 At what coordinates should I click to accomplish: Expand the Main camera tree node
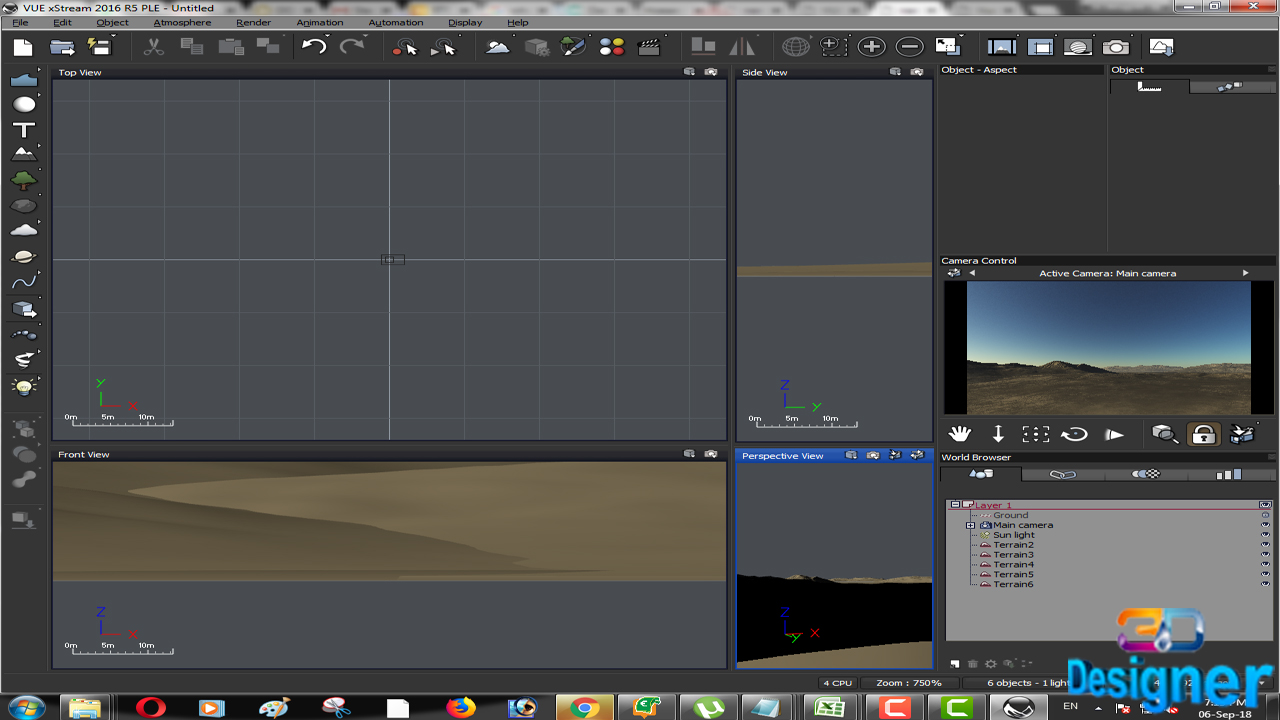coord(970,525)
